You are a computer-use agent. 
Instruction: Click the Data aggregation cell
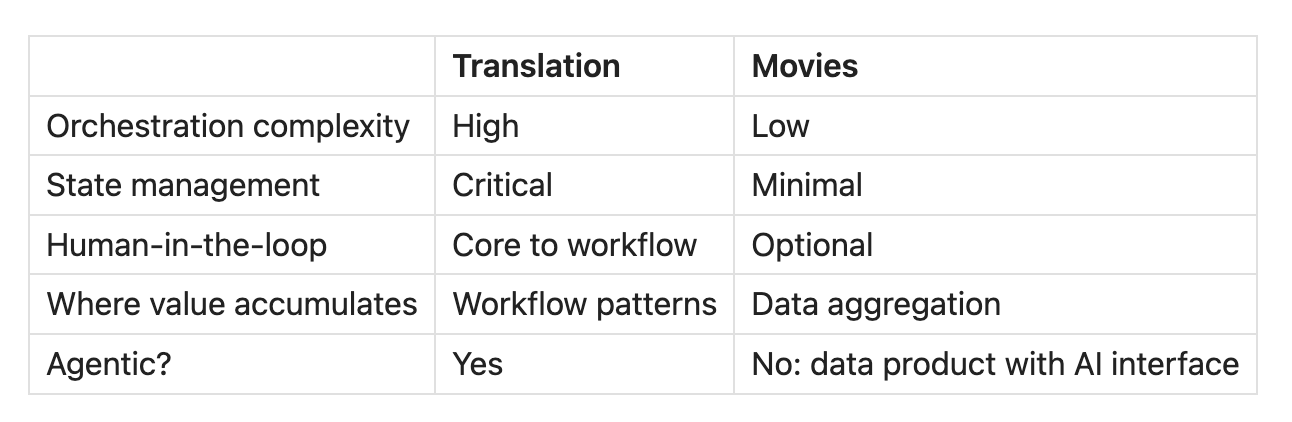(x=876, y=304)
